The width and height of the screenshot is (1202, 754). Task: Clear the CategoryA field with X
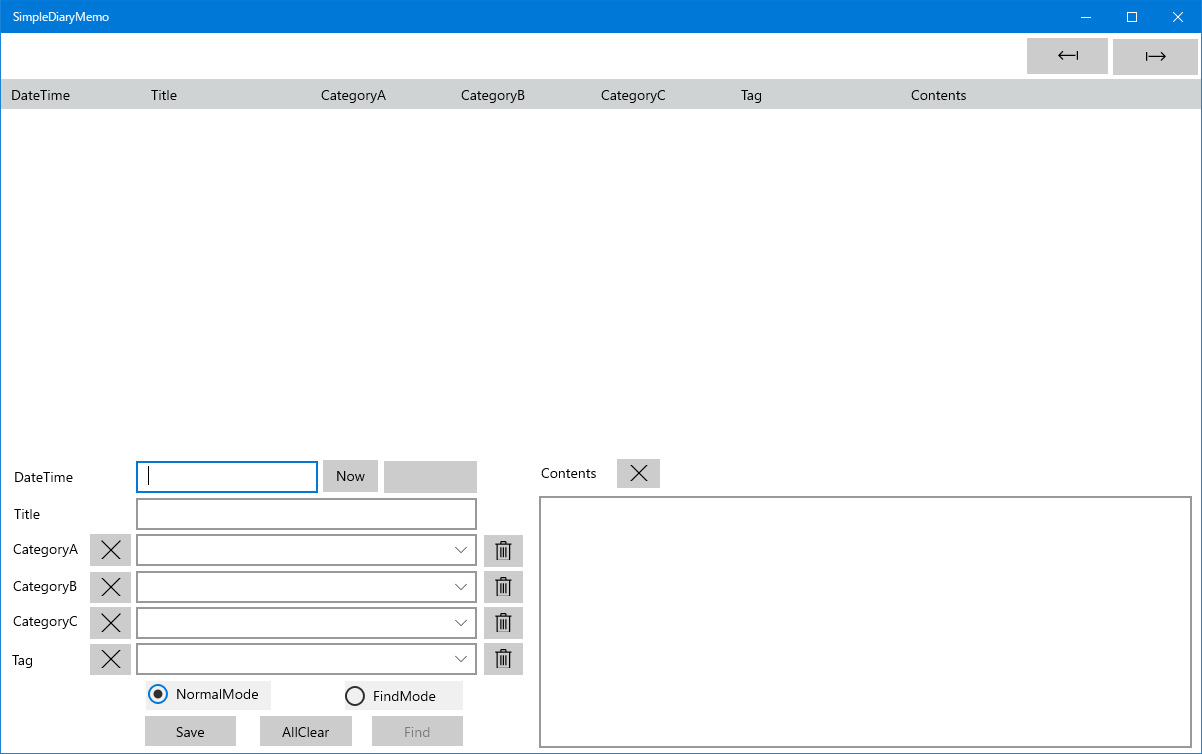(110, 550)
